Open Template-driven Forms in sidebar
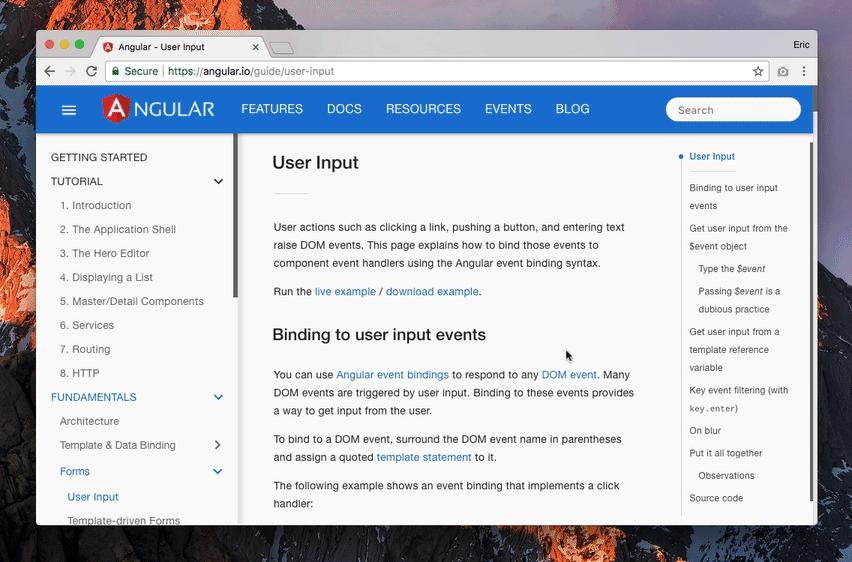 pos(124,520)
